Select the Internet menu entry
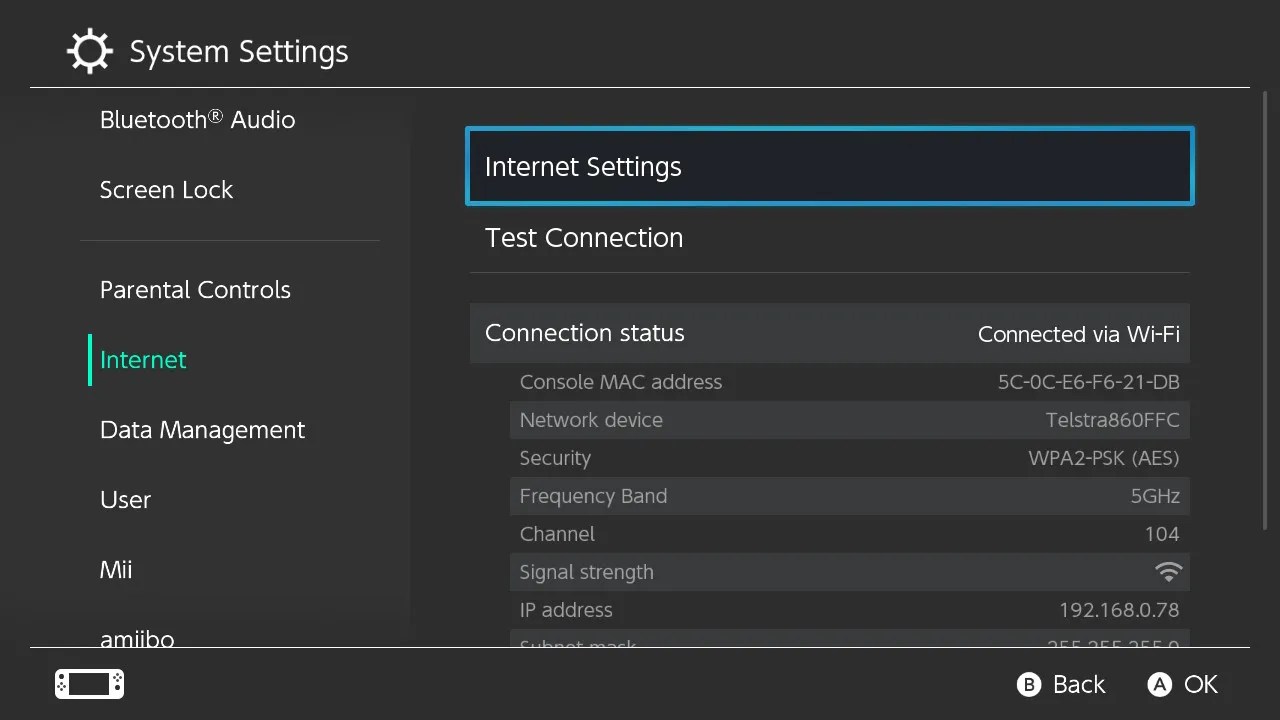 click(x=143, y=359)
